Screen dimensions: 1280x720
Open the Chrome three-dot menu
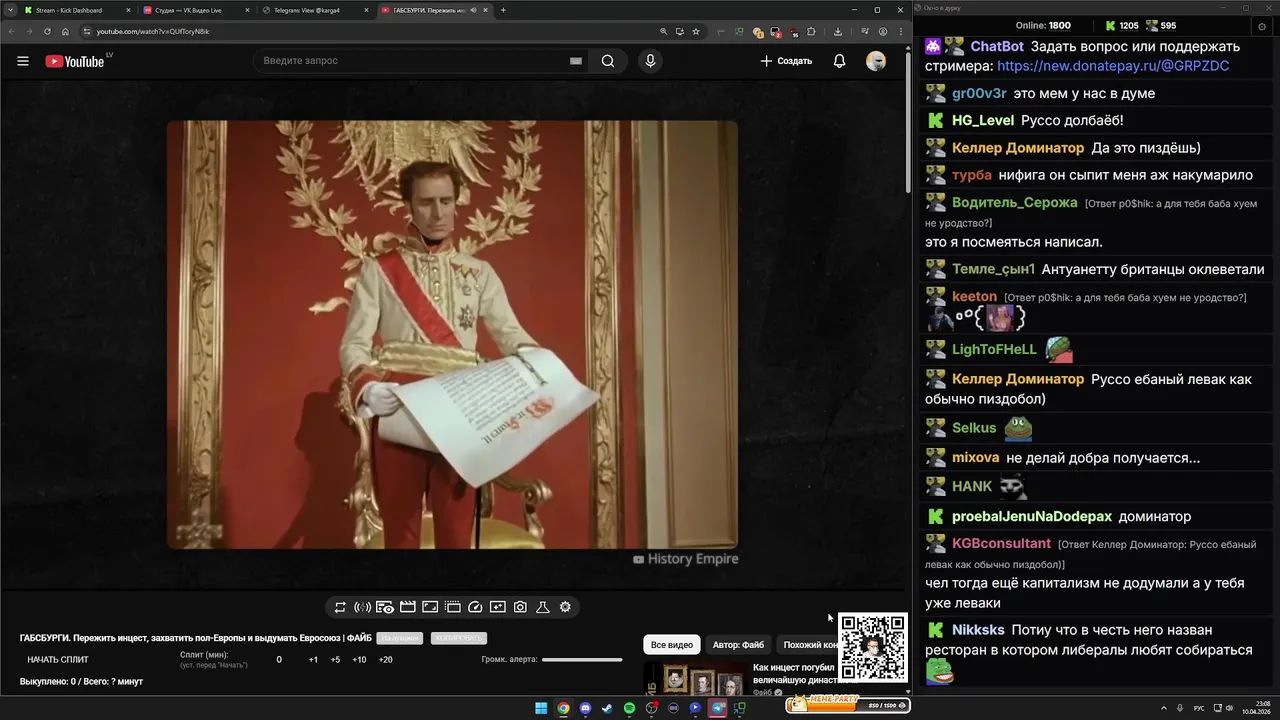click(900, 31)
